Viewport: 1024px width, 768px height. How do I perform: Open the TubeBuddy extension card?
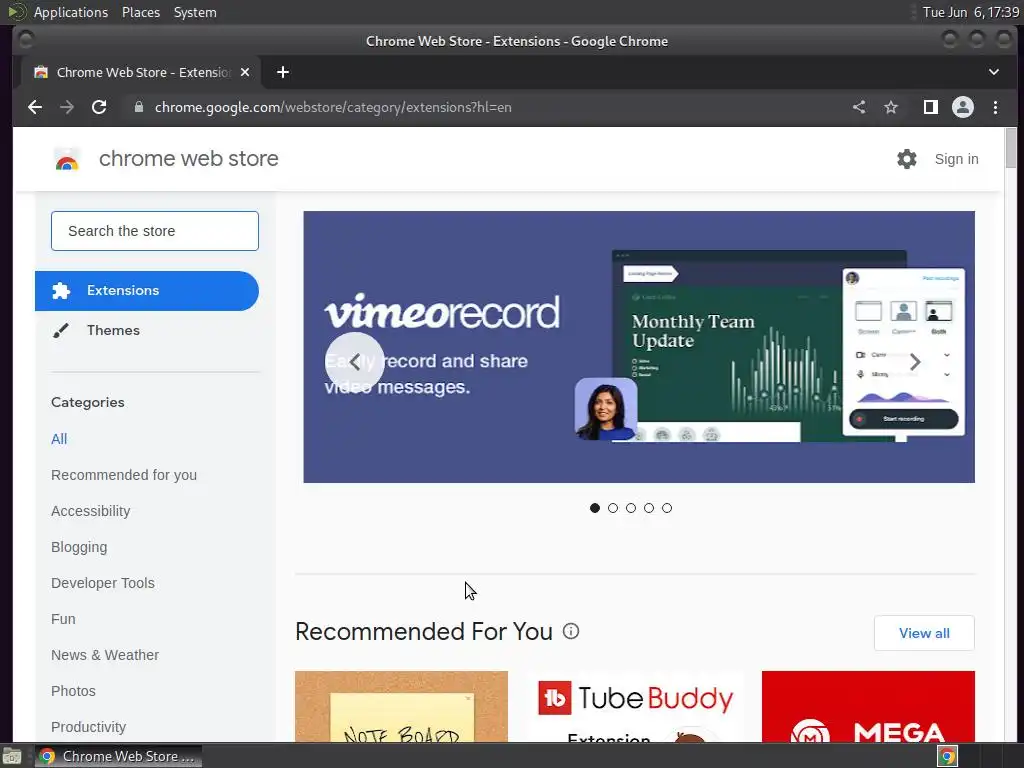(635, 707)
